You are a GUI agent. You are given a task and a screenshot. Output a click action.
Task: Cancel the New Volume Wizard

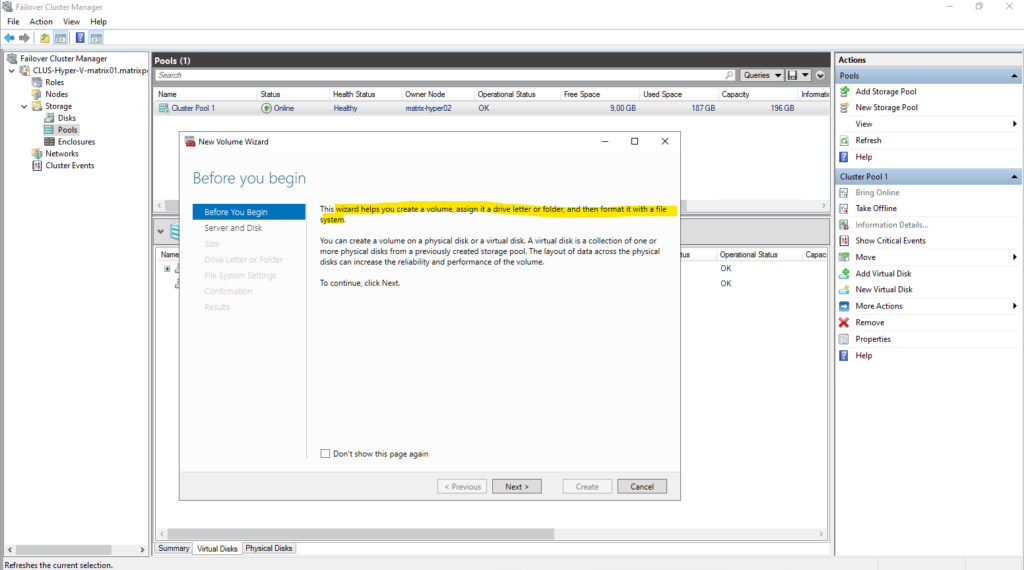[x=641, y=487]
